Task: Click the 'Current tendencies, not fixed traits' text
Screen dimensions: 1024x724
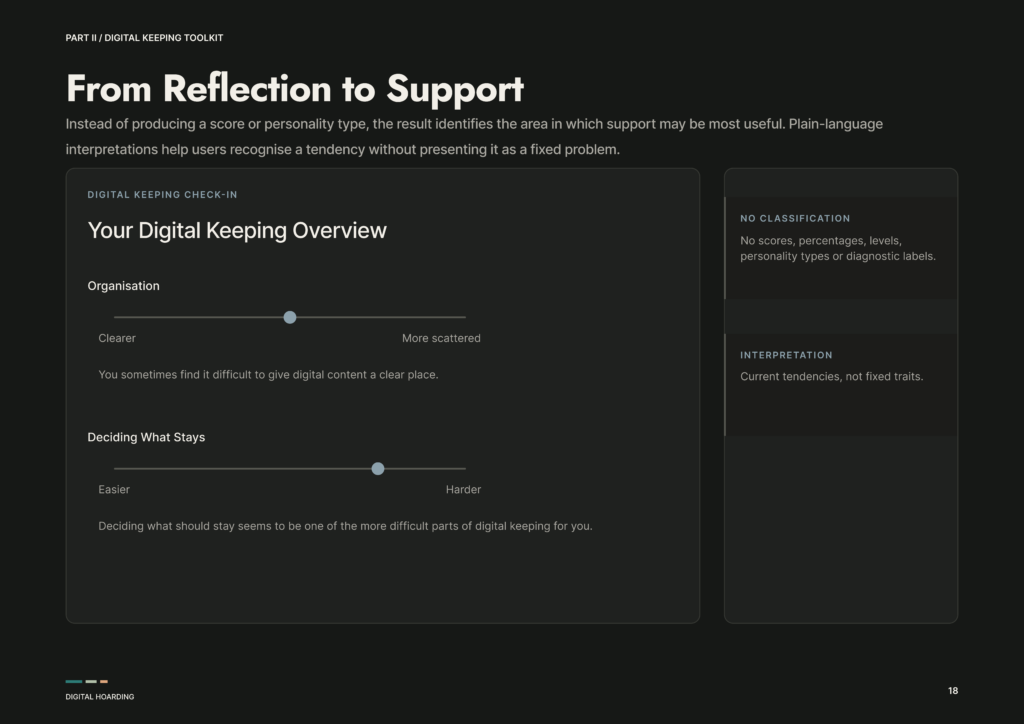Action: pyautogui.click(x=831, y=377)
